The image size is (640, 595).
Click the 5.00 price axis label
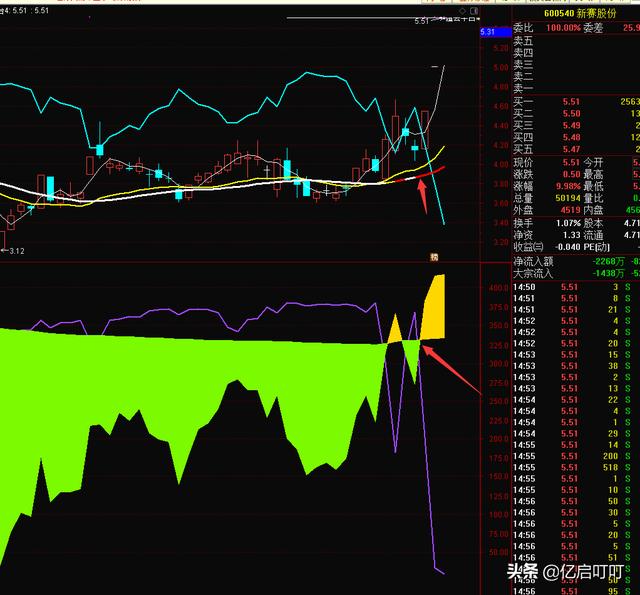point(501,68)
